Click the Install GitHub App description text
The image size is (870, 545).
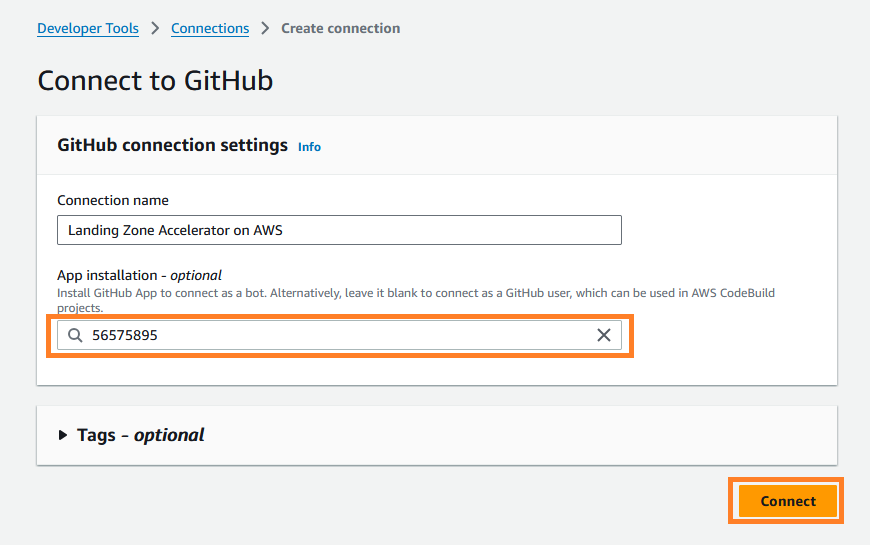point(416,300)
